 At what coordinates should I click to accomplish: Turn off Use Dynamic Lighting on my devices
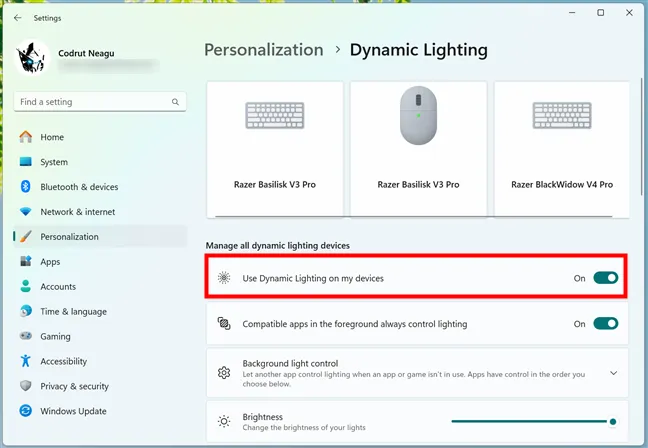(x=605, y=278)
